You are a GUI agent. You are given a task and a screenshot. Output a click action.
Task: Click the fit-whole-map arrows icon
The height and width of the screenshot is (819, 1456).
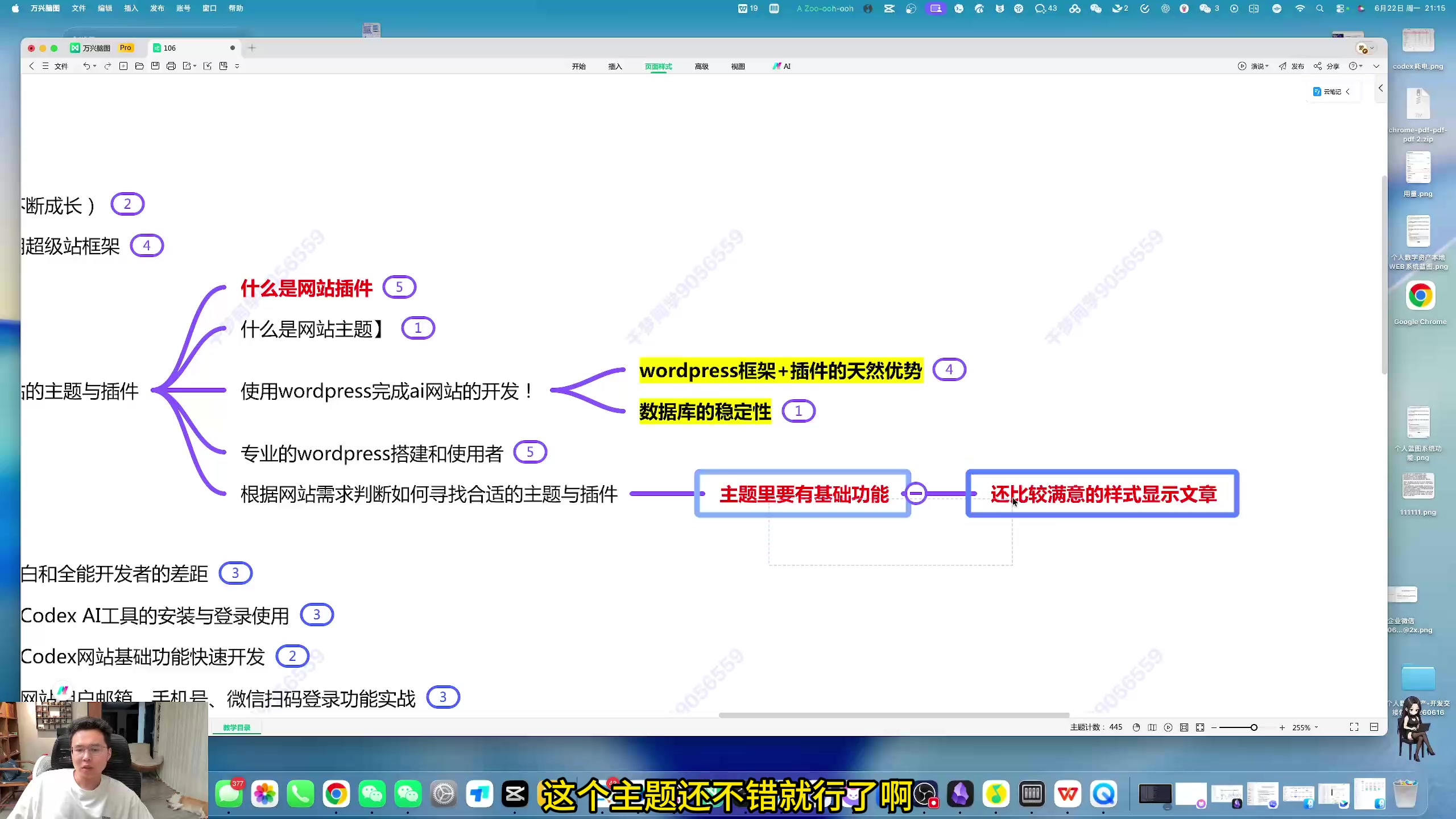[1200, 727]
